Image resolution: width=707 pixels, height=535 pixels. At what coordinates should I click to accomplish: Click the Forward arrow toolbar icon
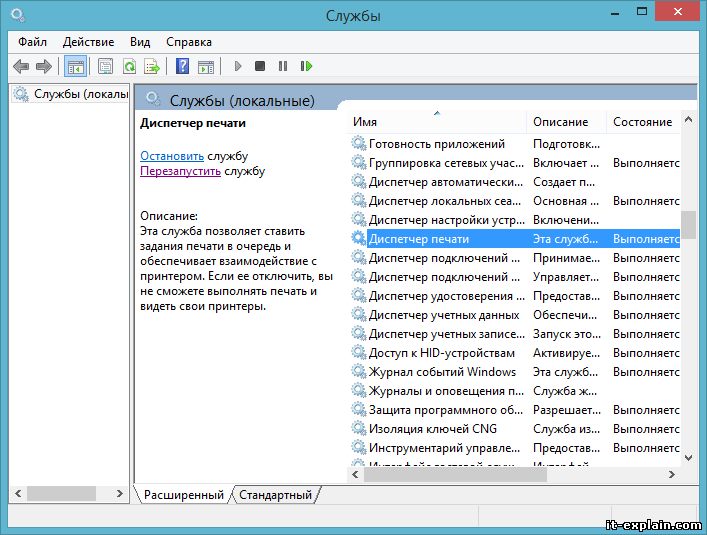(44, 67)
